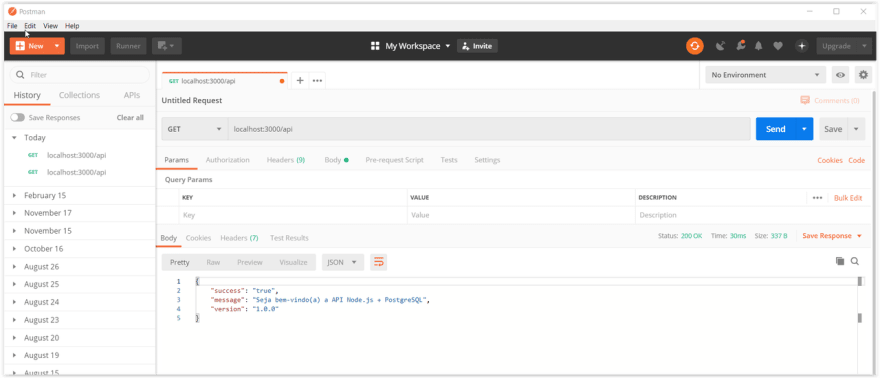Click the request URL input field

489,129
